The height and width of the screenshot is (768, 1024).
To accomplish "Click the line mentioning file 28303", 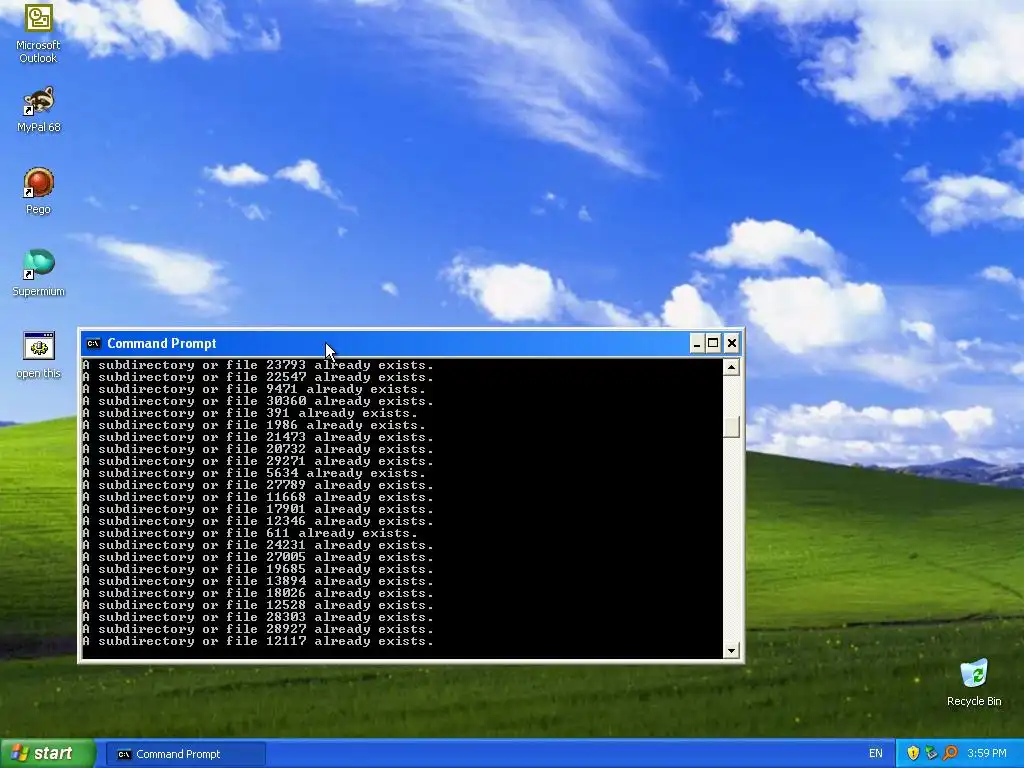I will pos(258,617).
